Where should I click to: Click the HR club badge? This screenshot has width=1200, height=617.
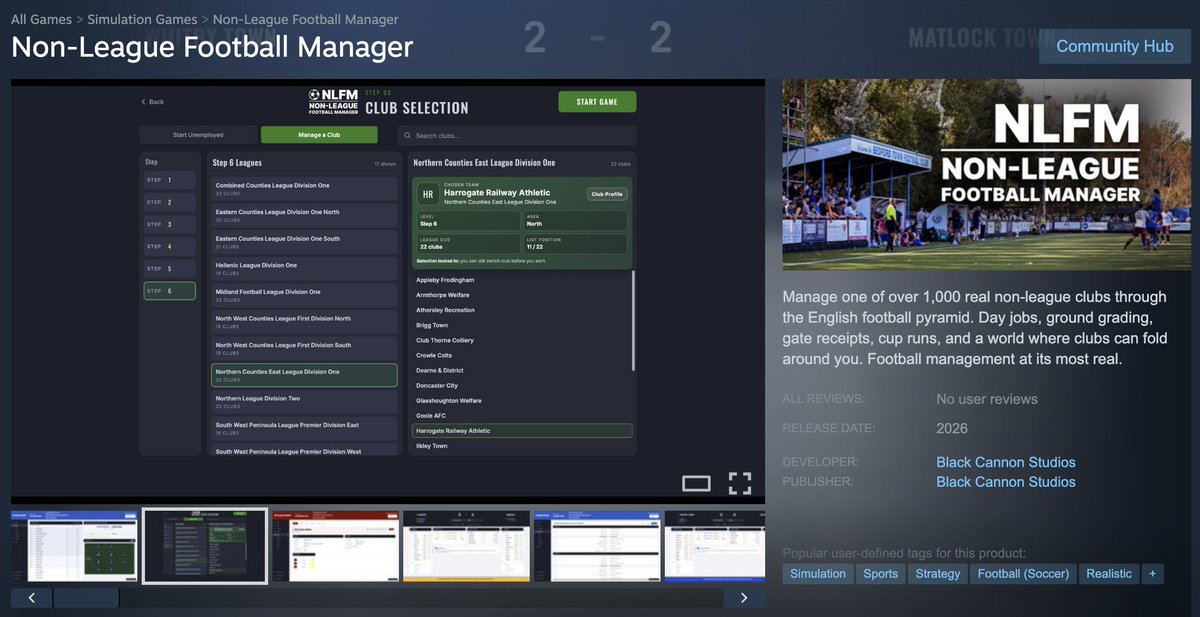[x=427, y=194]
